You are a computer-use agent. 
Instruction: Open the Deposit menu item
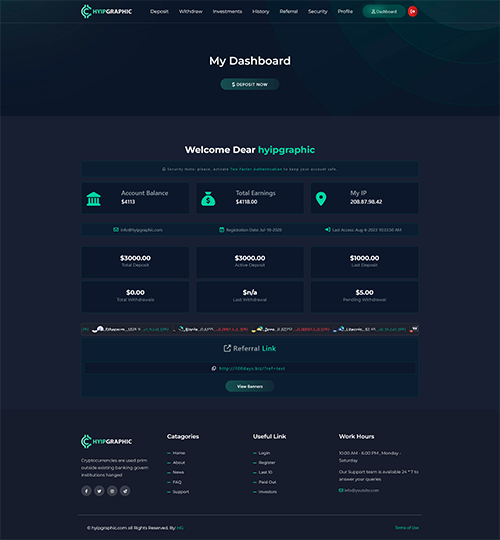pos(159,11)
